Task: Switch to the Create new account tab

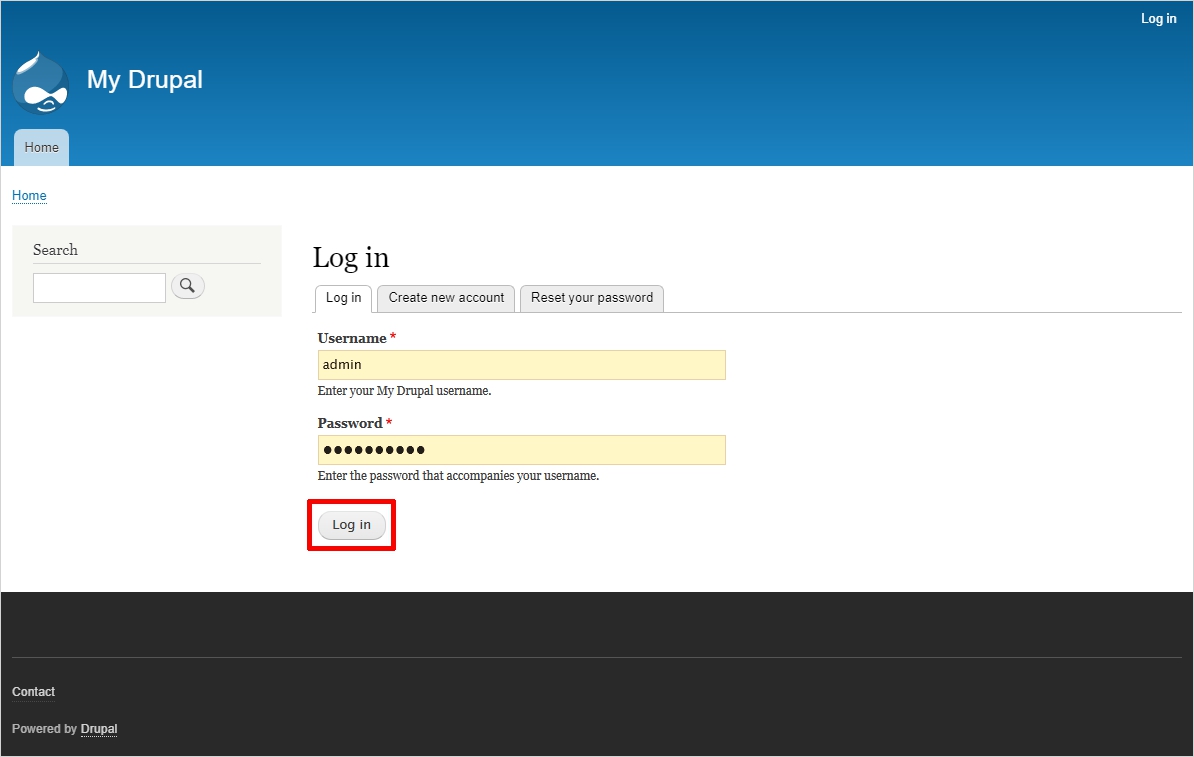Action: (x=446, y=298)
